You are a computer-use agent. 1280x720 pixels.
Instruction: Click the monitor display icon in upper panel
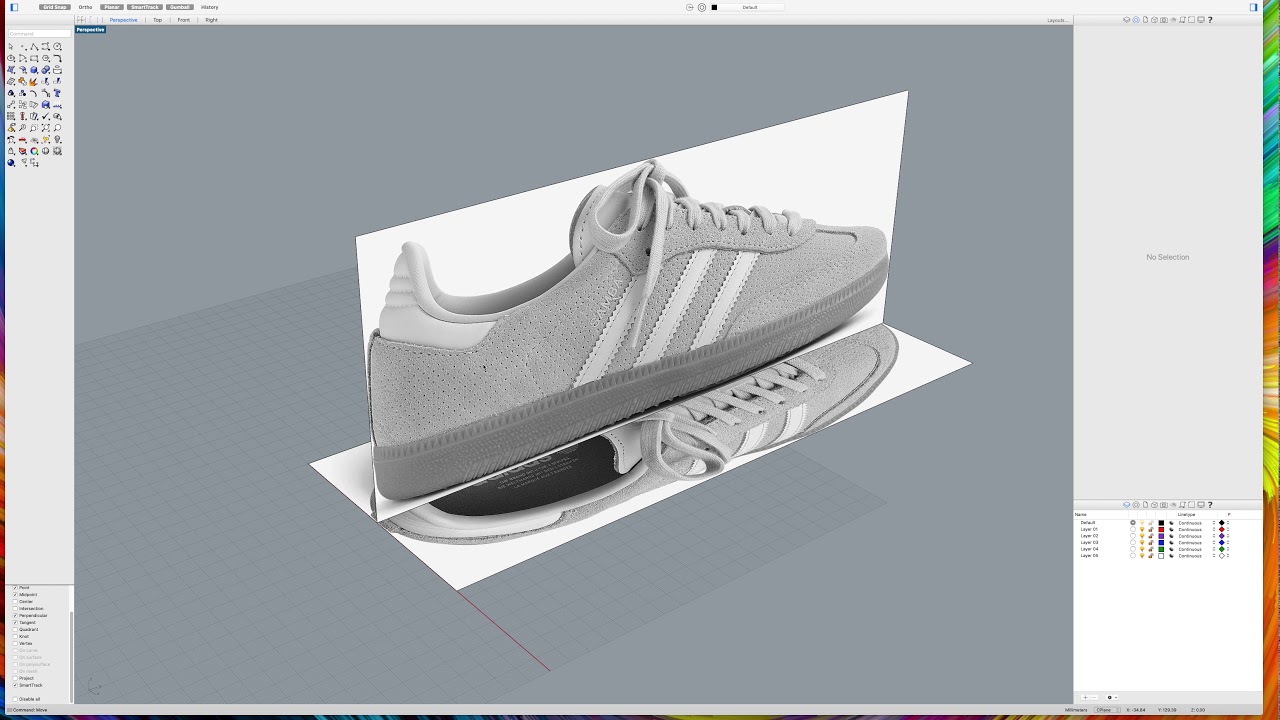[x=1201, y=19]
